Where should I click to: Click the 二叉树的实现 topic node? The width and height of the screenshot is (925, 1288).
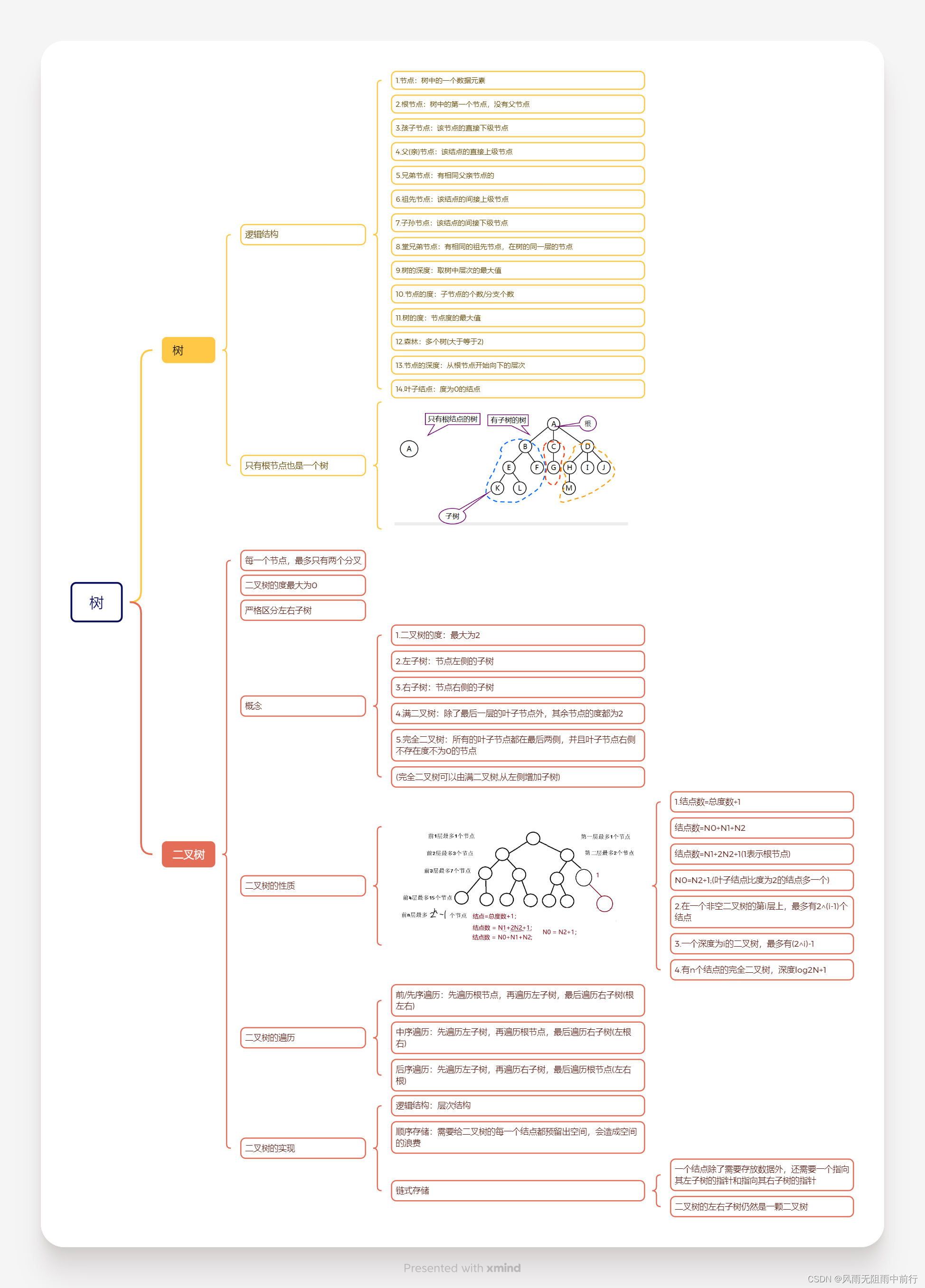pyautogui.click(x=302, y=1148)
